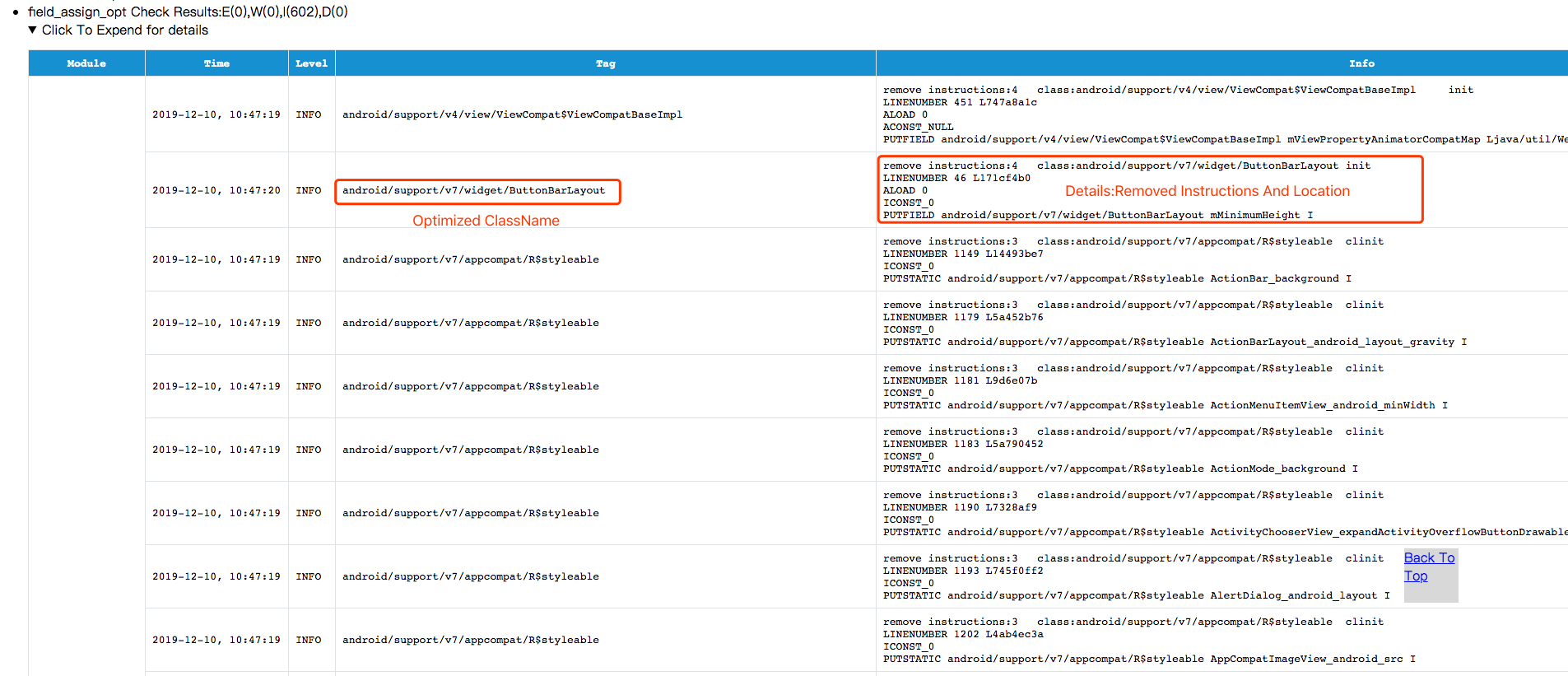This screenshot has width=1568, height=676.
Task: Click 'LINENUMBER 1149 L14493be7' text
Action: pyautogui.click(x=963, y=254)
